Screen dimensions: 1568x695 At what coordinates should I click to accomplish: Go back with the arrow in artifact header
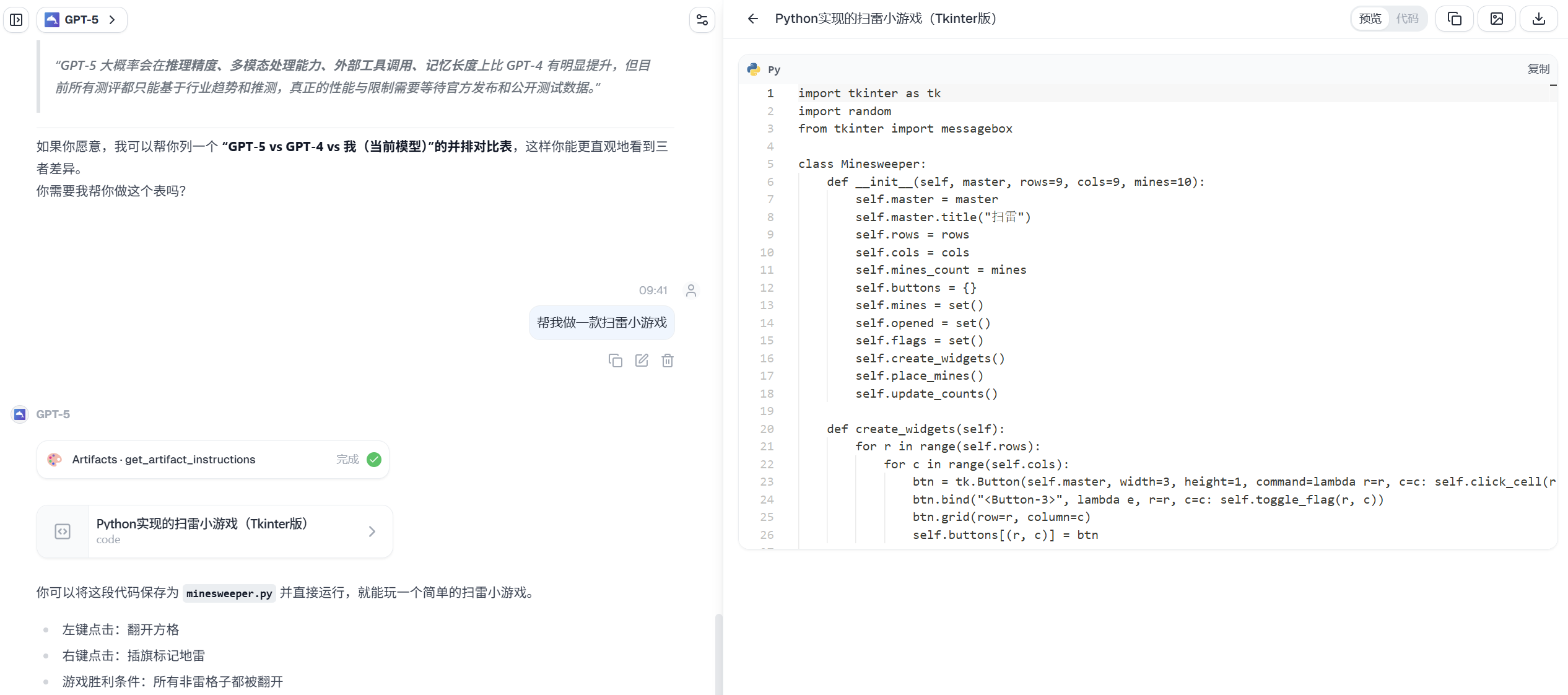coord(752,19)
